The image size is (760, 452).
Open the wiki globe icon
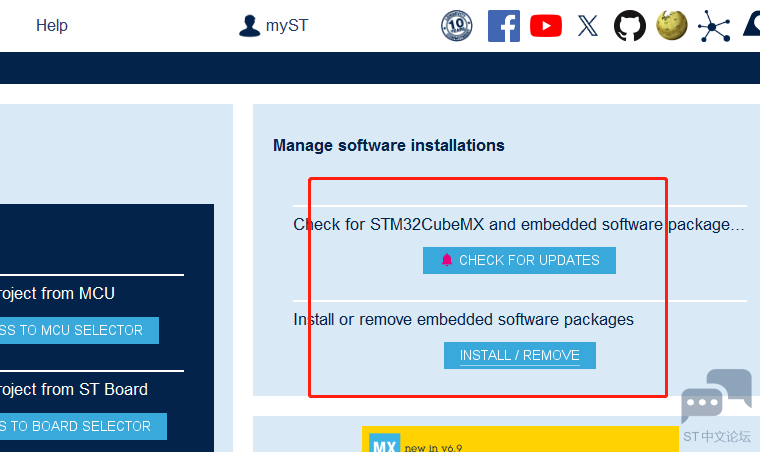tap(672, 25)
